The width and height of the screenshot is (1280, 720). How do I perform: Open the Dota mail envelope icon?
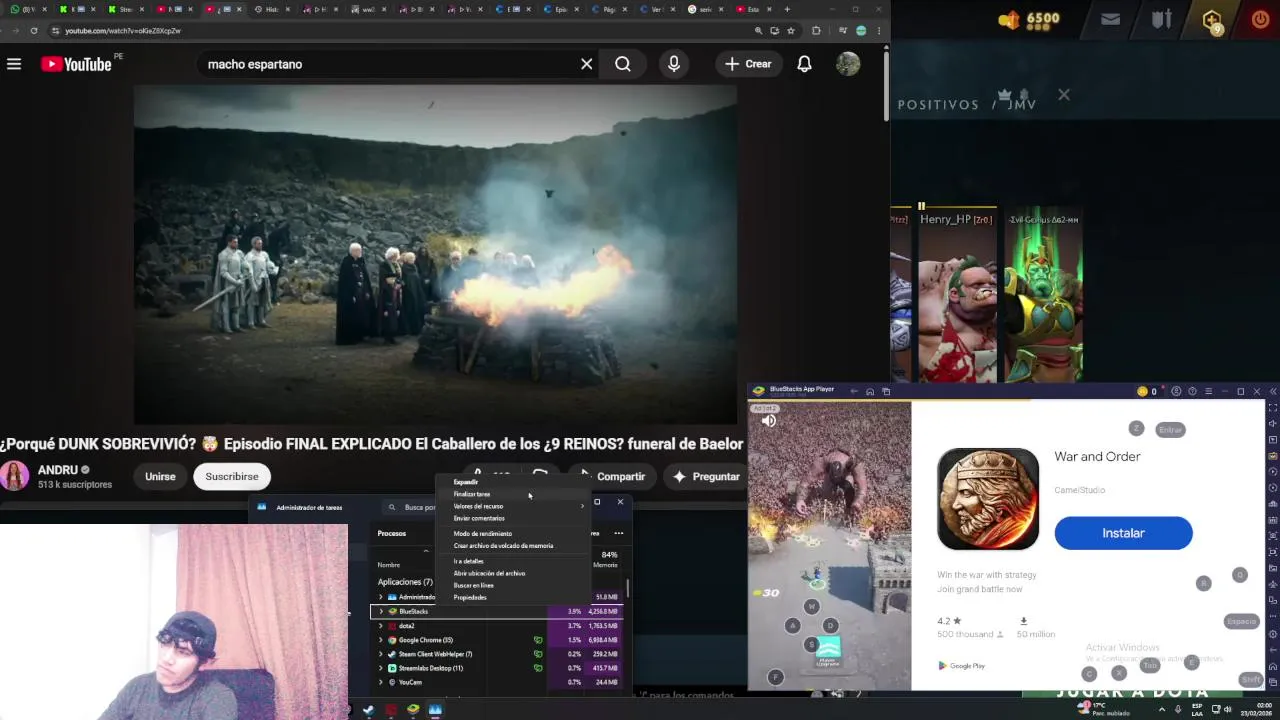coord(1110,19)
